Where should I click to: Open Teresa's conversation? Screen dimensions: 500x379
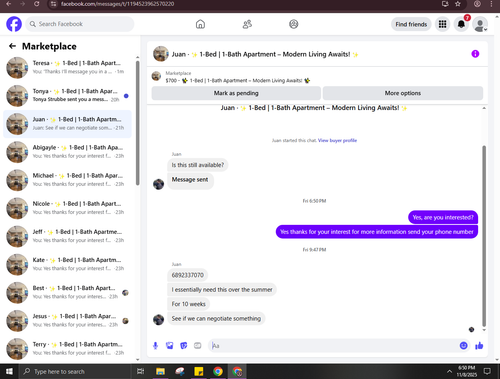[x=67, y=68]
